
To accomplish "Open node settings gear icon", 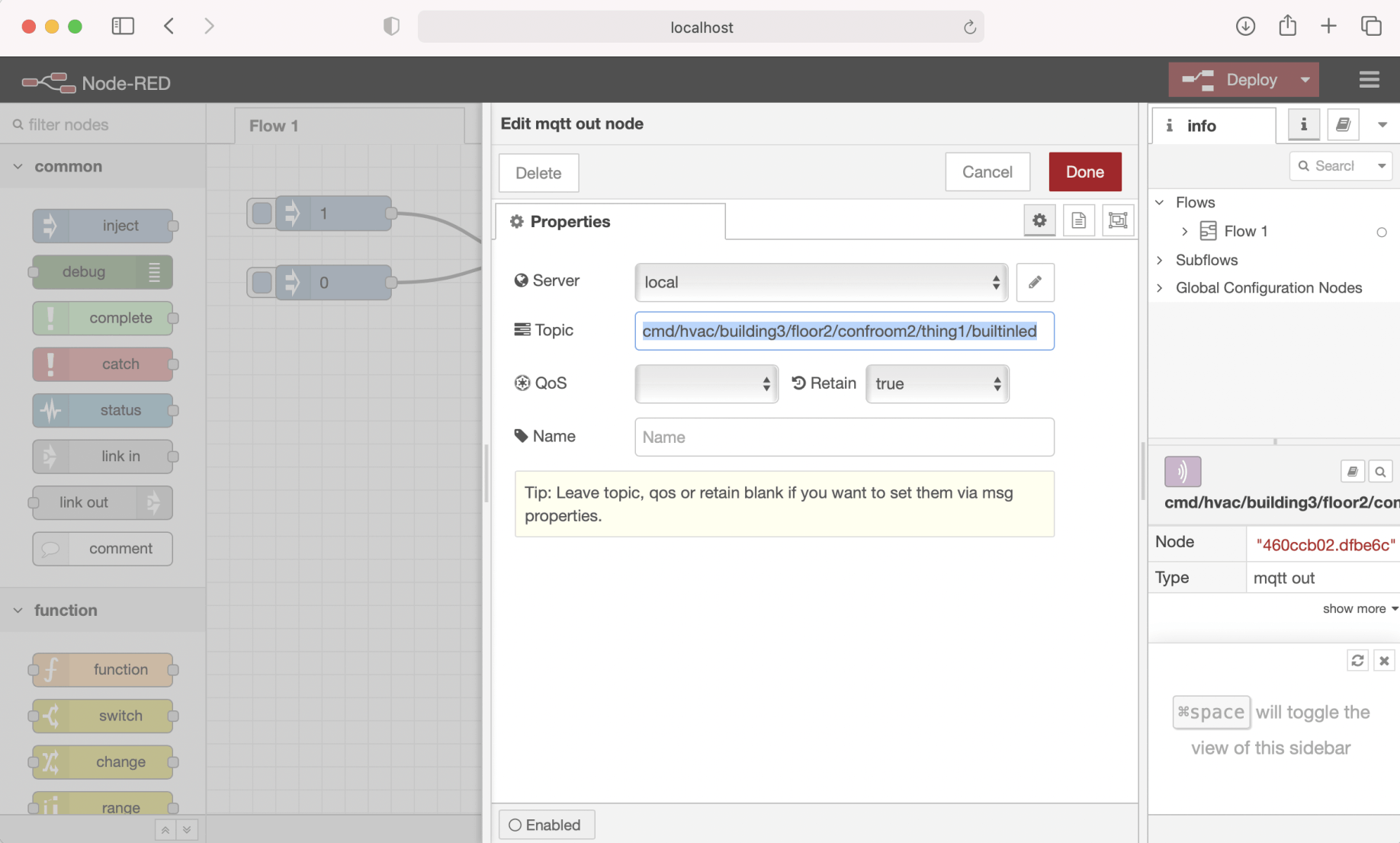I will pyautogui.click(x=1039, y=221).
